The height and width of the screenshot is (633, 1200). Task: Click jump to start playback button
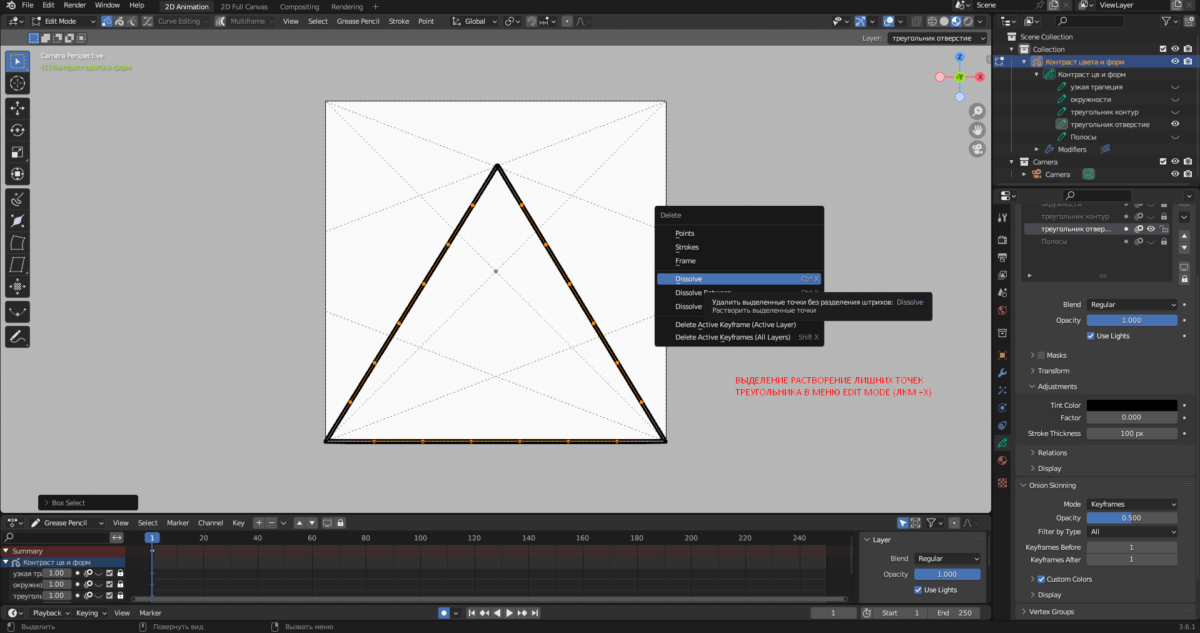pos(470,612)
